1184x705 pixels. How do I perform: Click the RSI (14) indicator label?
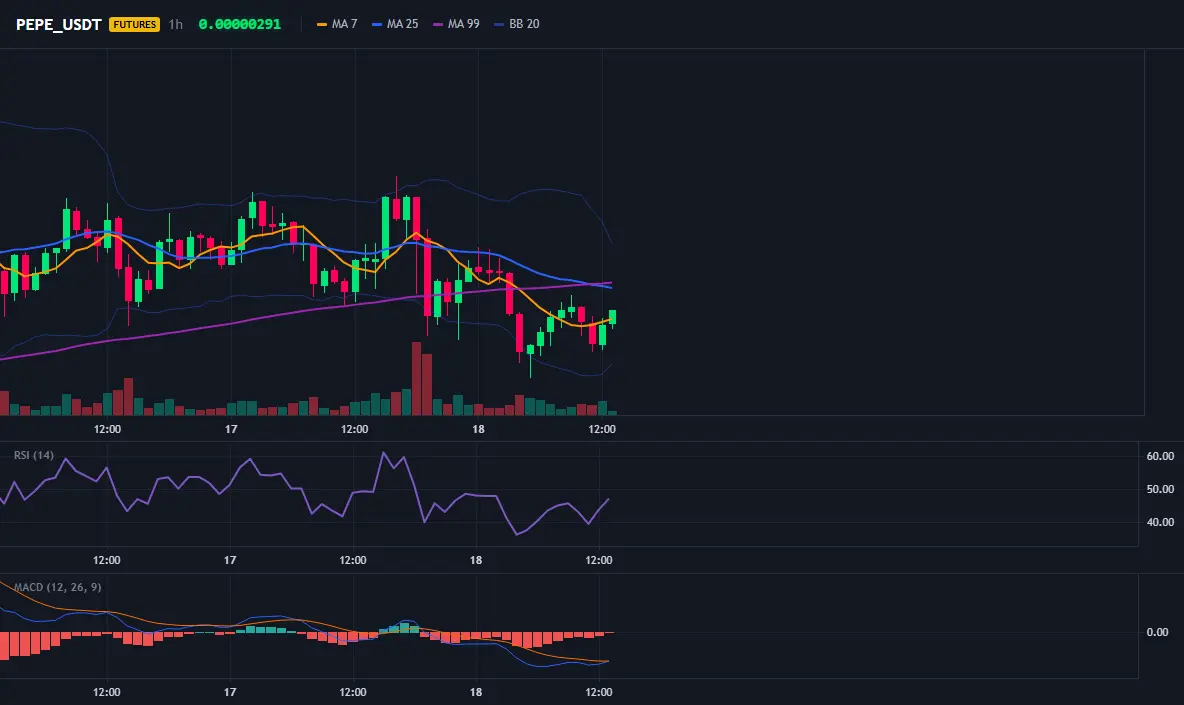(x=34, y=455)
